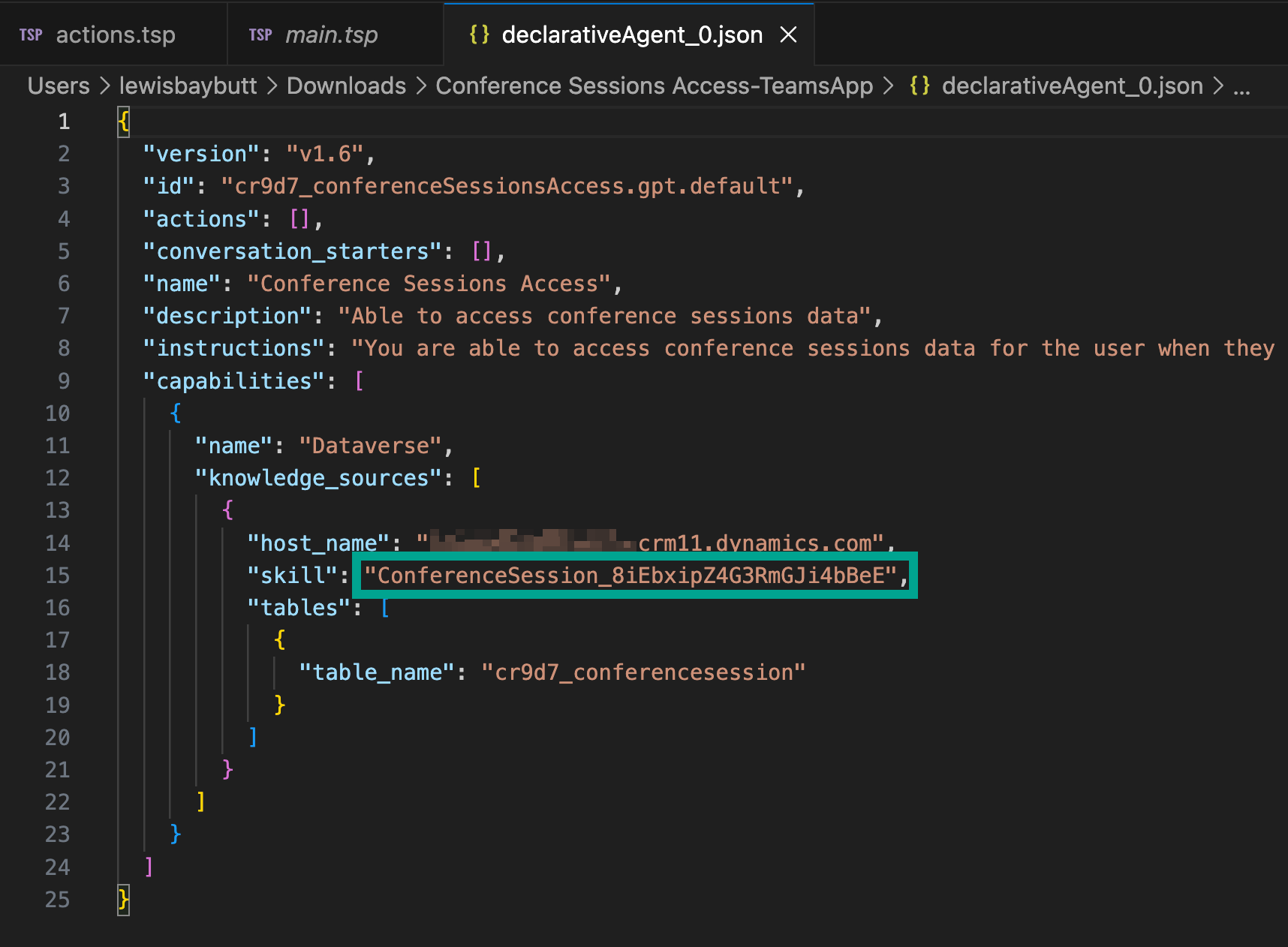Open the Users breadcrumb segment
The width and height of the screenshot is (1288, 947).
click(x=59, y=86)
